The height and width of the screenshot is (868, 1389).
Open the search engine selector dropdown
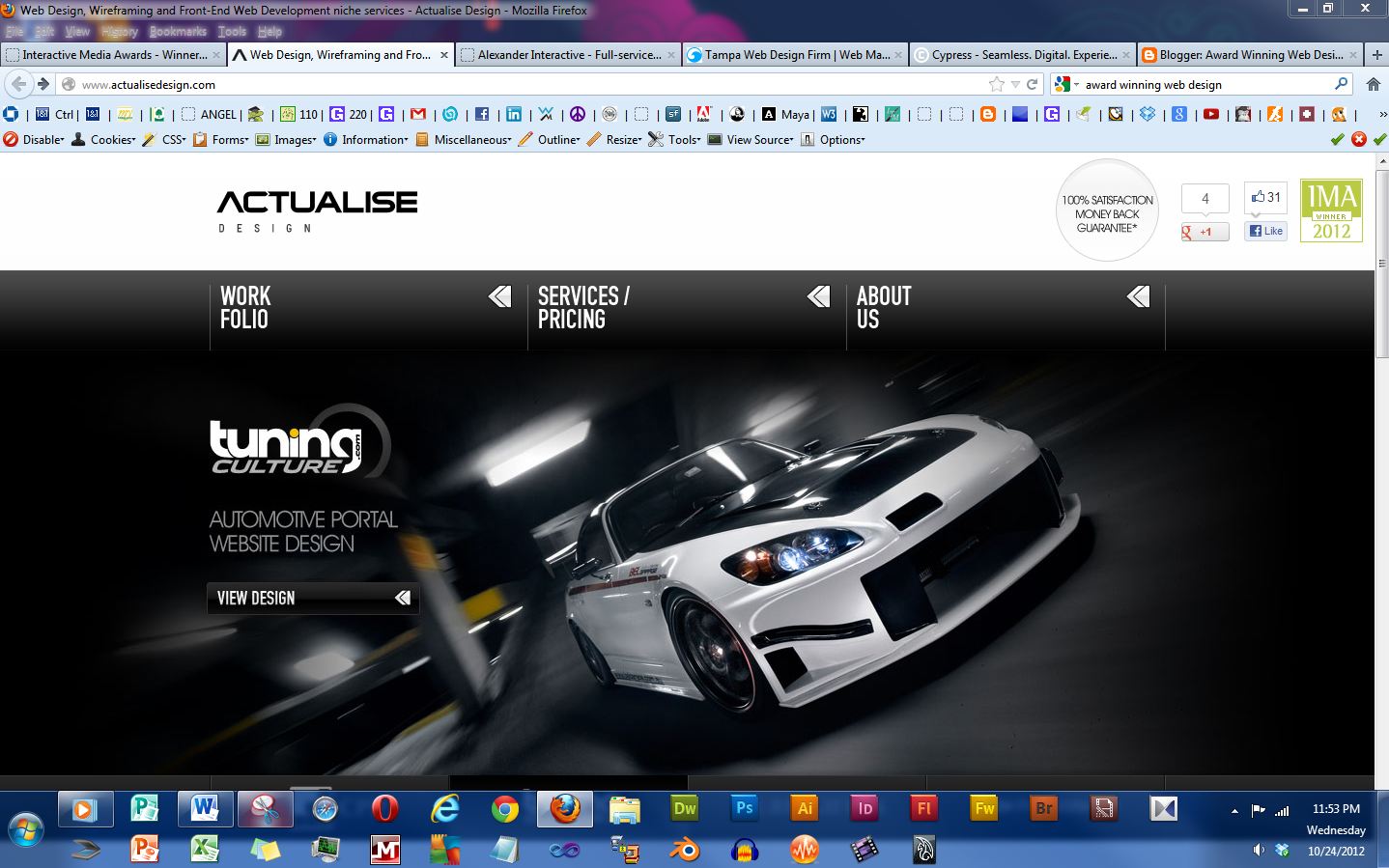1066,84
